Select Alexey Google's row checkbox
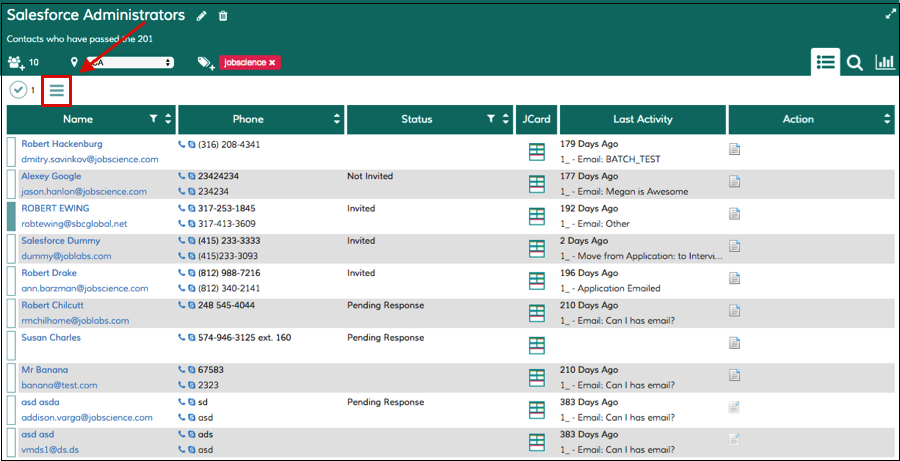Viewport: 900px width, 461px height. [x=11, y=184]
